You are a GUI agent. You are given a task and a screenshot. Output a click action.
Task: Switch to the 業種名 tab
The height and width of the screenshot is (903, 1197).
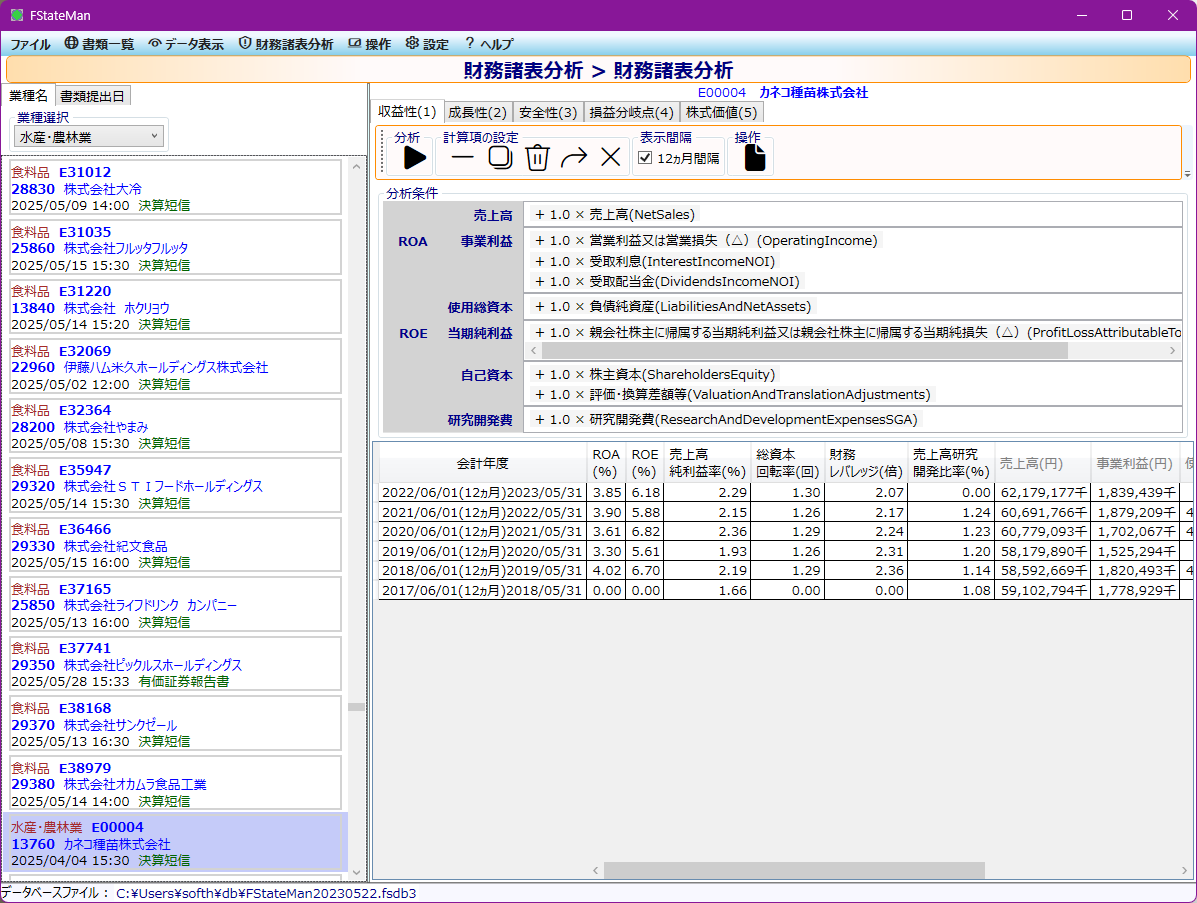[28, 95]
